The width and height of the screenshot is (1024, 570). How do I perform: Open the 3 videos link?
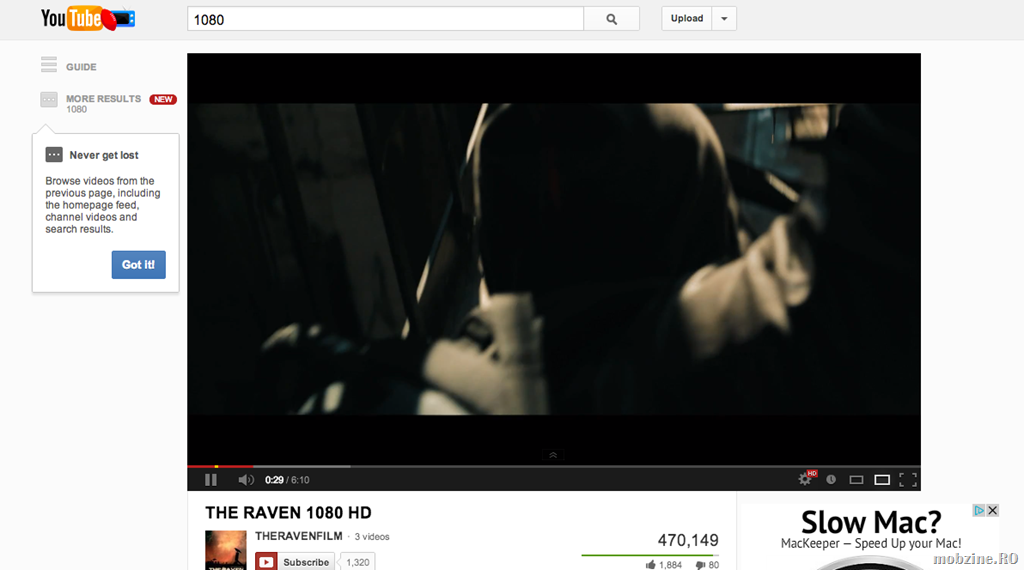[372, 537]
